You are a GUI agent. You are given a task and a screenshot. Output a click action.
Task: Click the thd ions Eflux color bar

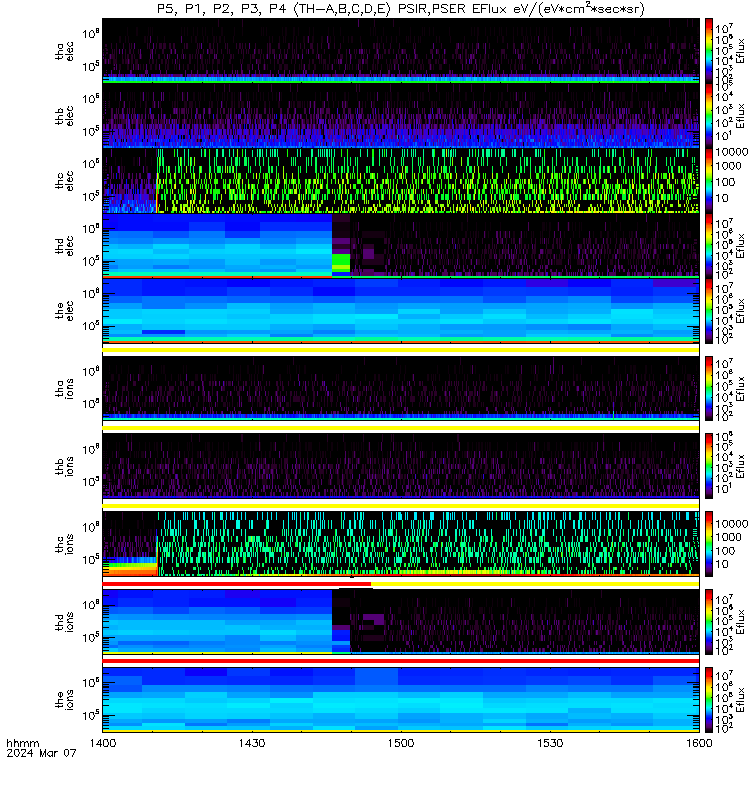709,621
